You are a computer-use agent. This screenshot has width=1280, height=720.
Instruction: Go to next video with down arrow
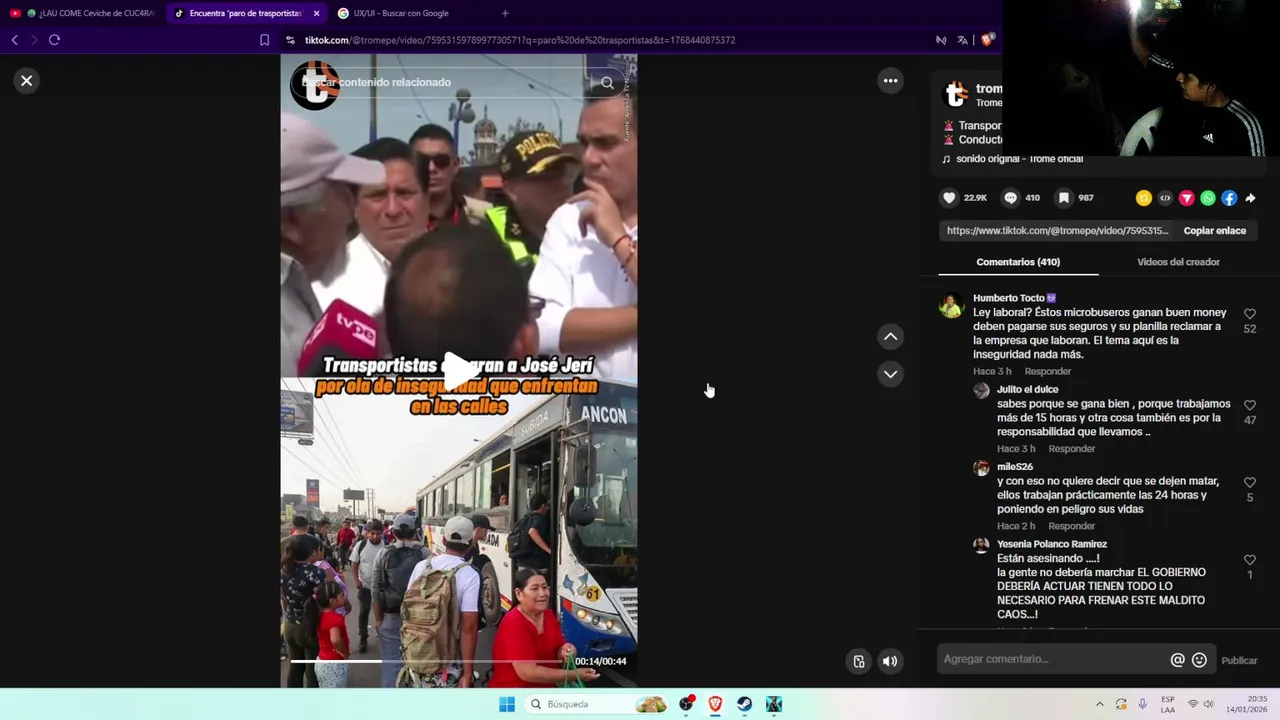[x=890, y=374]
